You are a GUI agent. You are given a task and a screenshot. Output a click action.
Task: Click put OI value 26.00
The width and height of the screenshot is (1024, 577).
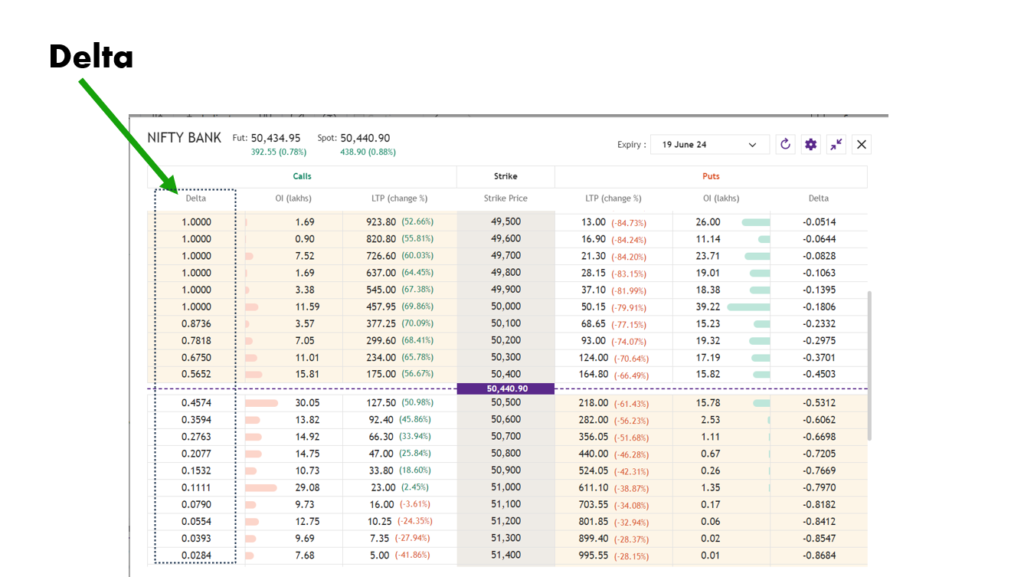point(708,222)
